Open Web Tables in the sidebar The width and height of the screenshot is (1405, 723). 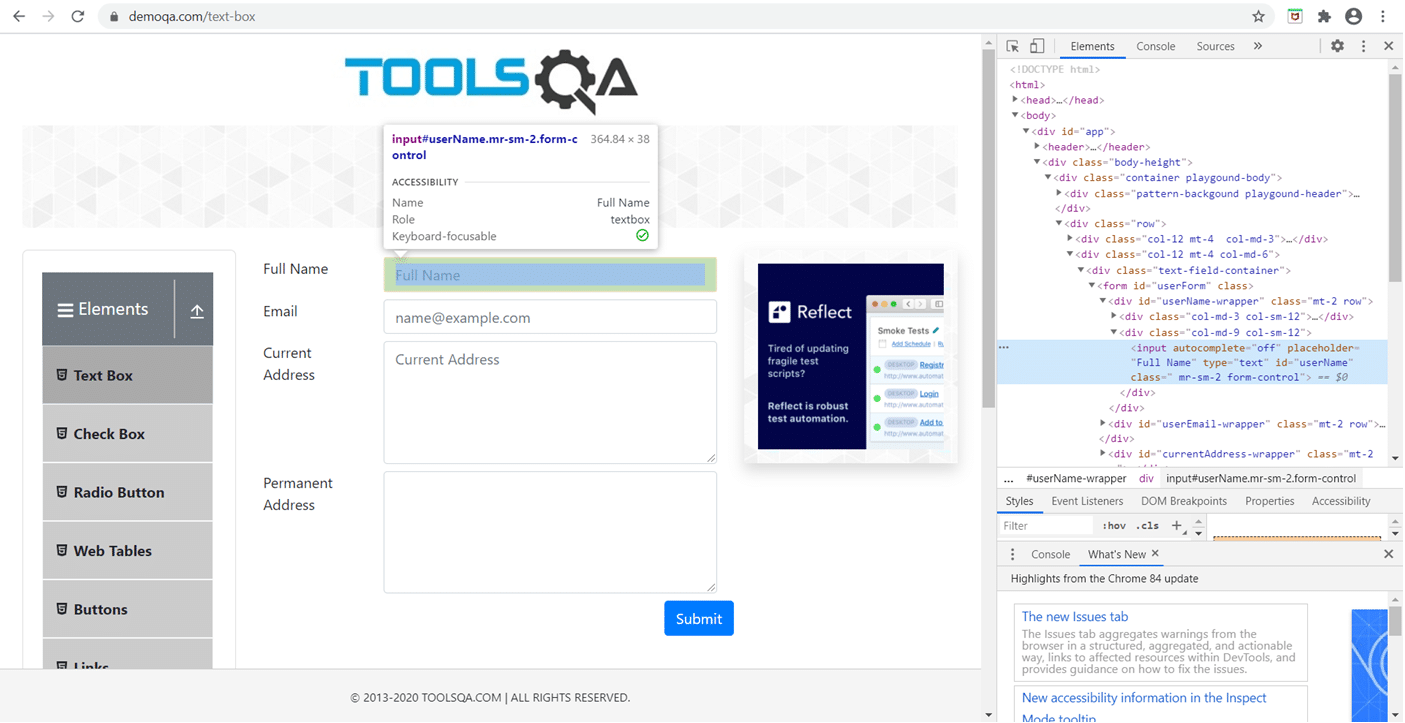pos(128,551)
